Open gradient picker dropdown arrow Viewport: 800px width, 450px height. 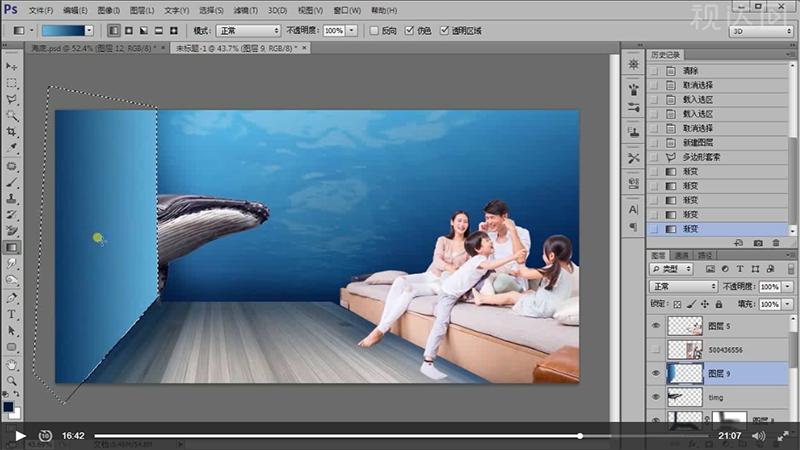pos(89,31)
